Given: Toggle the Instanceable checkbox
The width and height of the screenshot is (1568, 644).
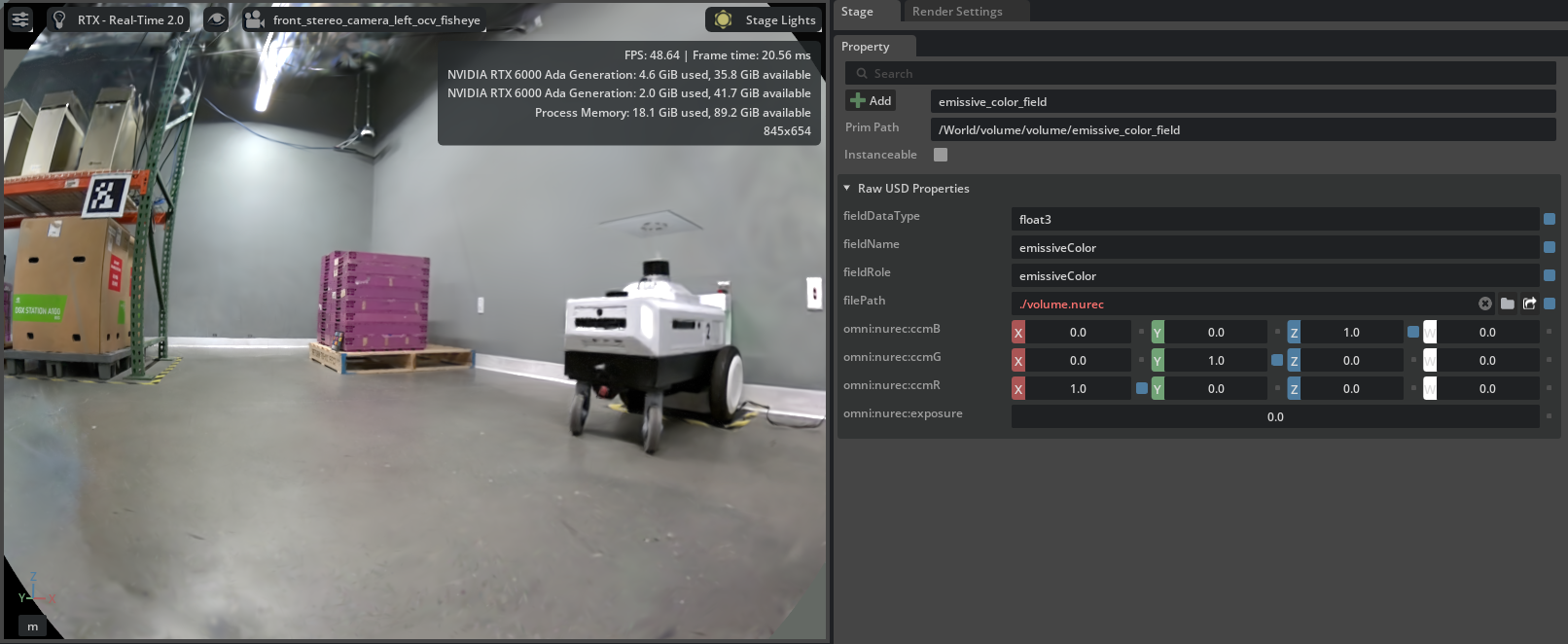Looking at the screenshot, I should 941,155.
